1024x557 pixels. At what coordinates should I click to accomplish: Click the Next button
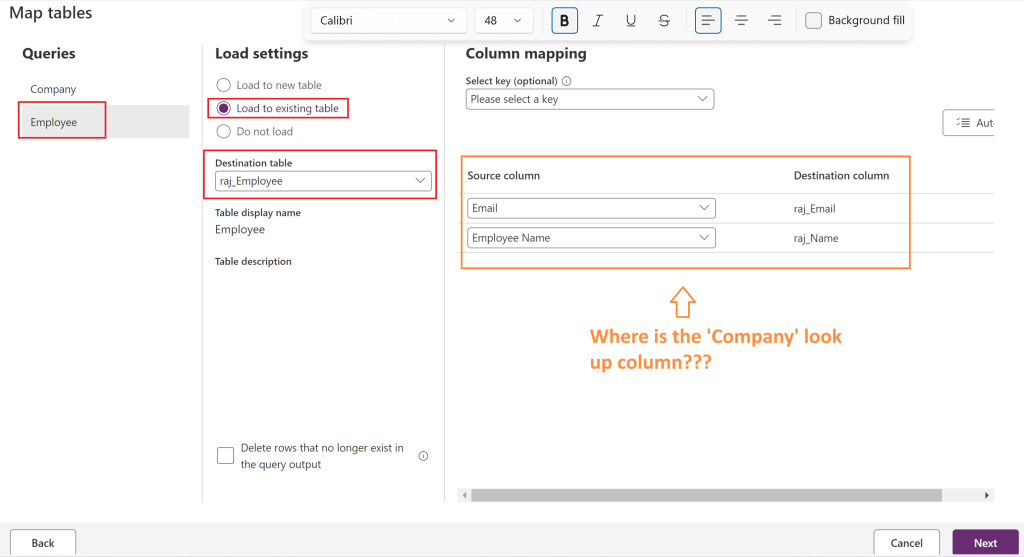point(985,542)
